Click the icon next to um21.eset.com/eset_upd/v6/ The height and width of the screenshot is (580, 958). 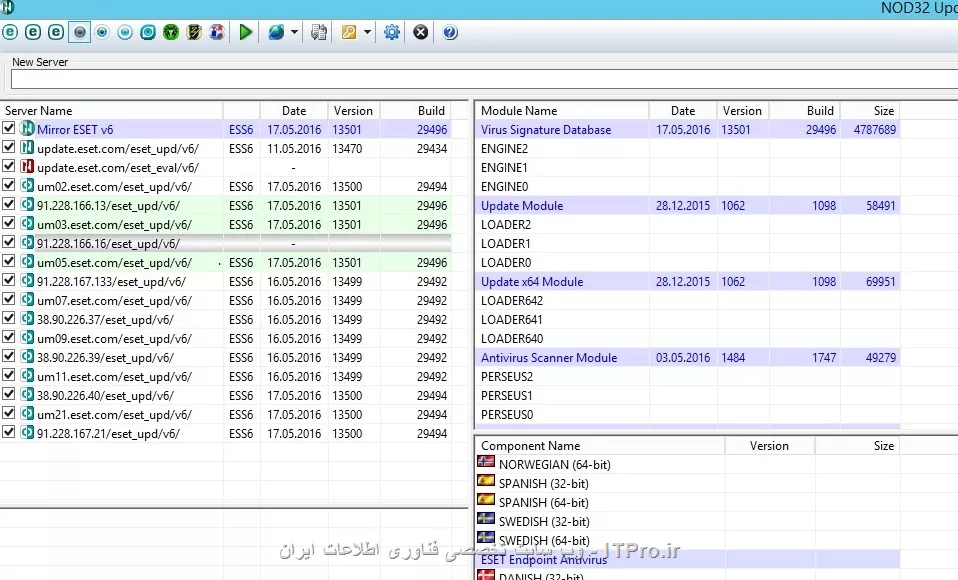pyautogui.click(x=27, y=414)
